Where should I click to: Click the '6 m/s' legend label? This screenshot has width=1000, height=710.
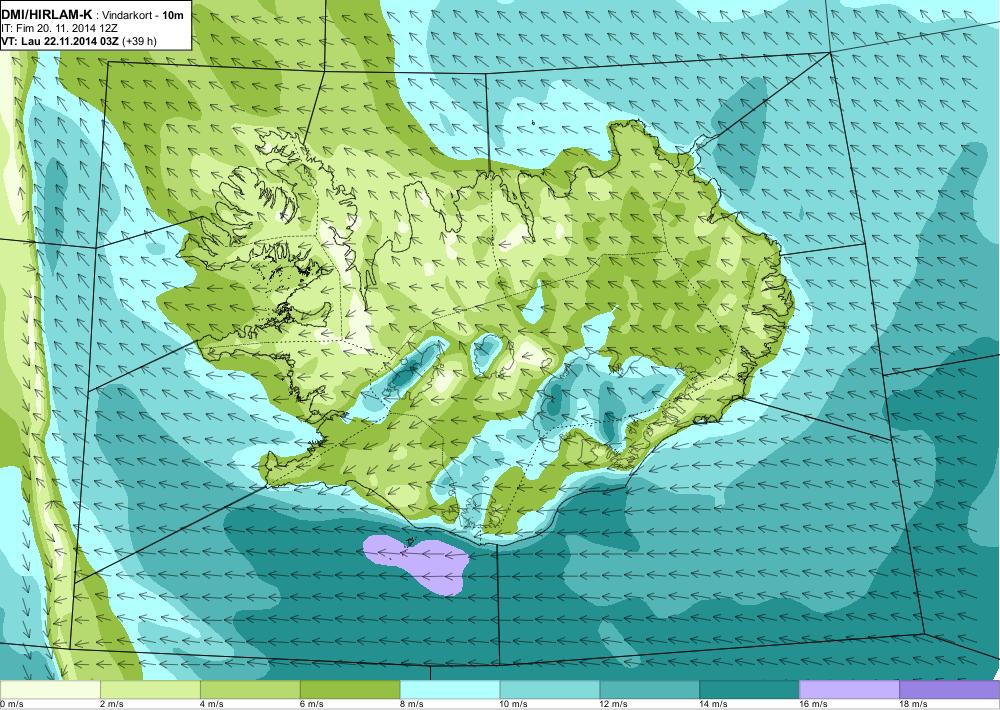(312, 704)
